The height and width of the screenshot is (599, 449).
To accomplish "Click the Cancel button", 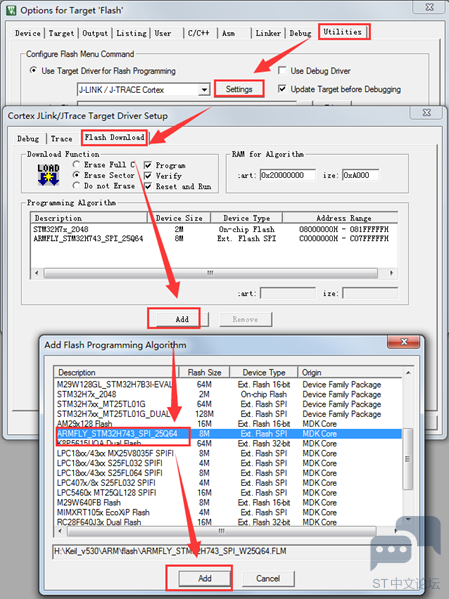I will [x=268, y=578].
